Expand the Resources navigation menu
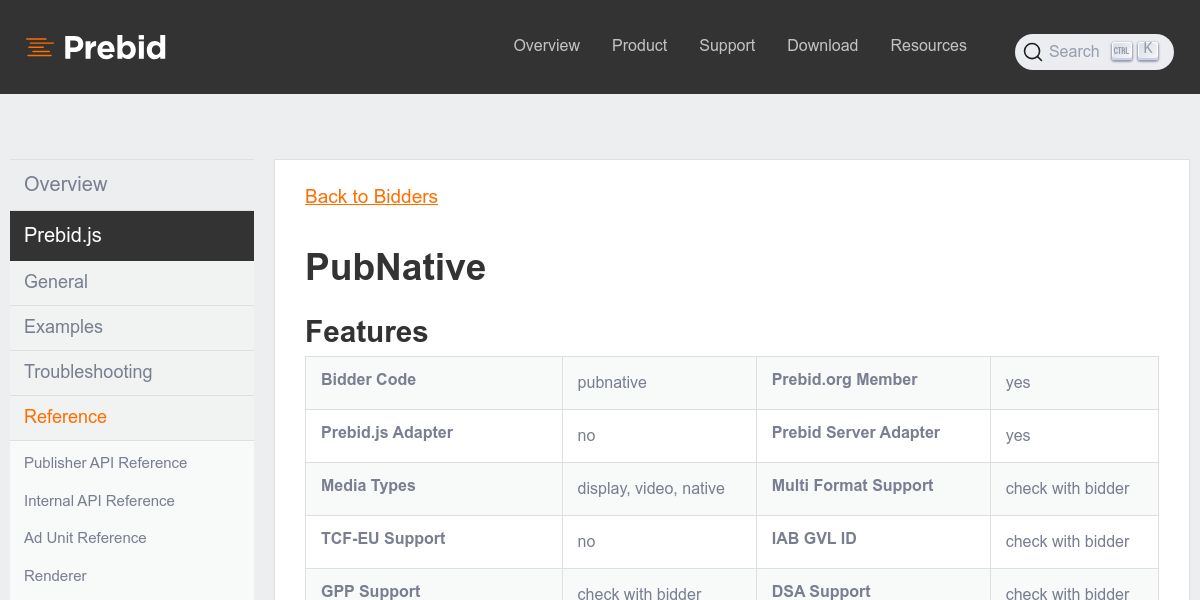The width and height of the screenshot is (1200, 600). tap(928, 46)
